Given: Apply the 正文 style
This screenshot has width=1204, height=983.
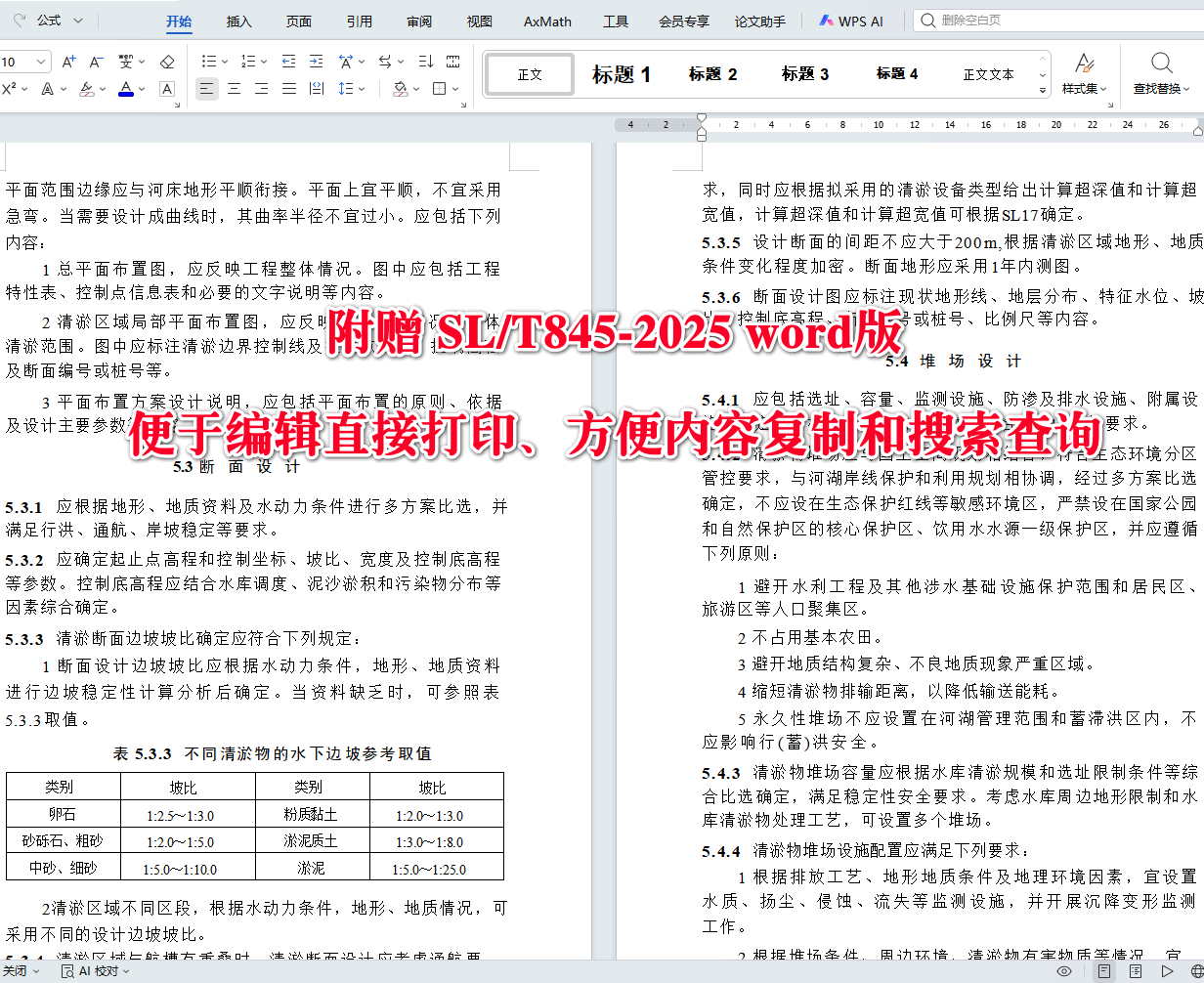Looking at the screenshot, I should [x=531, y=74].
